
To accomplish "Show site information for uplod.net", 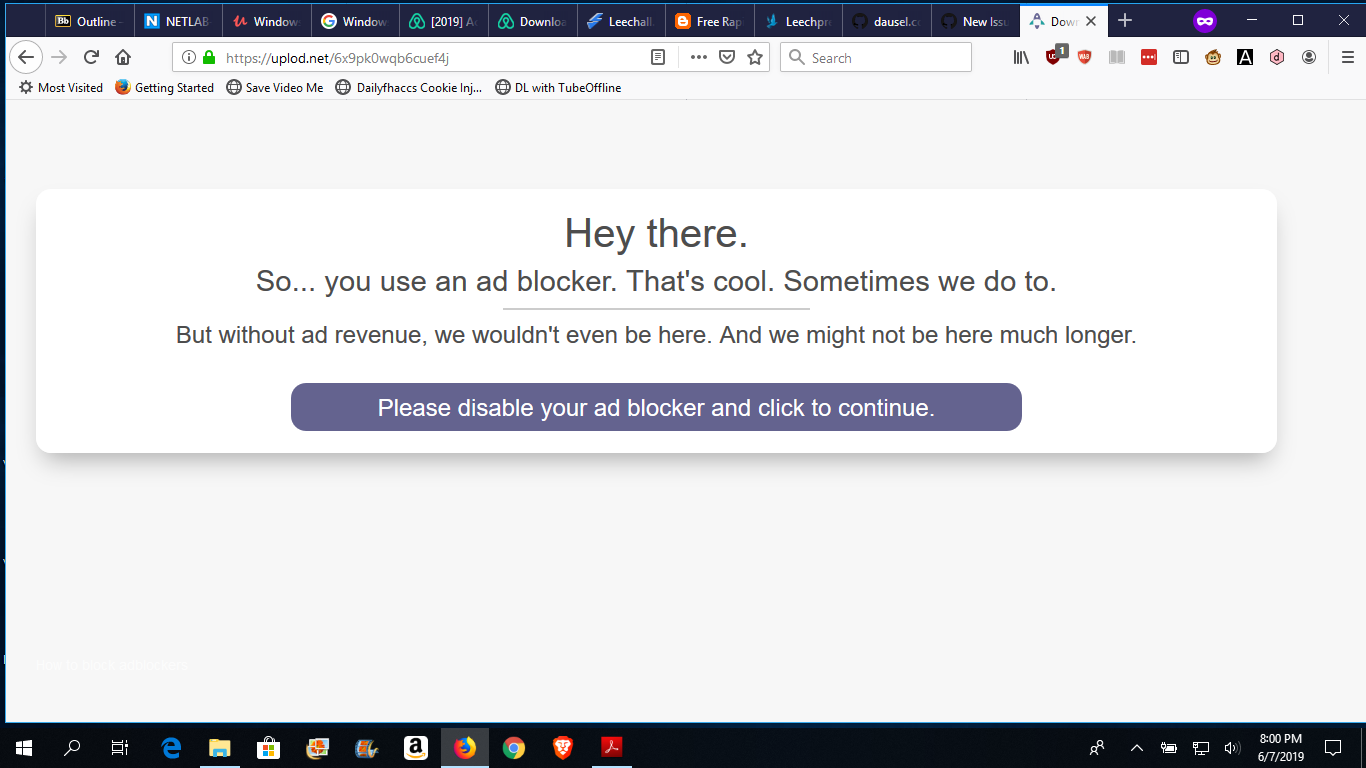I will (x=188, y=57).
